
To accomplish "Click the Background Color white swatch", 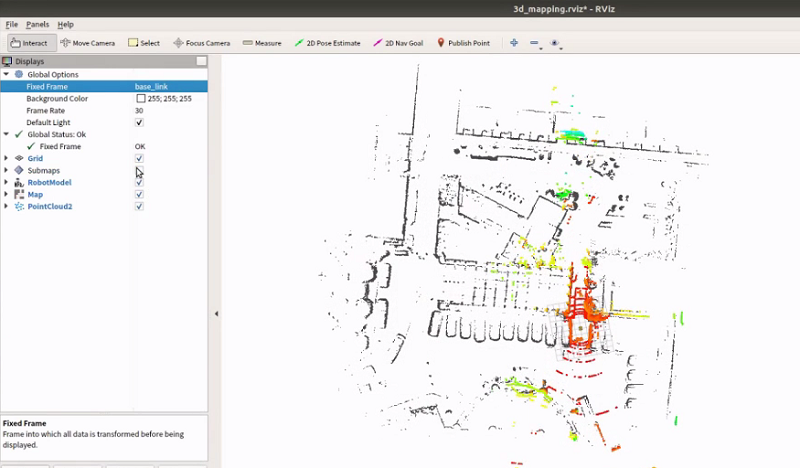I will [140, 99].
